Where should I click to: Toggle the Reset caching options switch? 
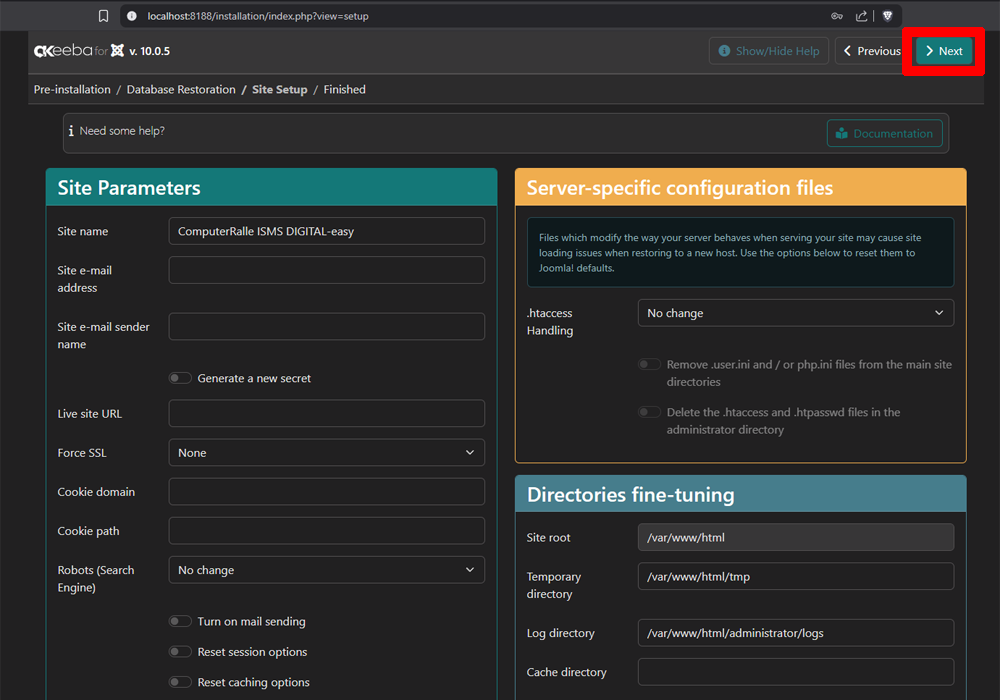[x=180, y=681]
